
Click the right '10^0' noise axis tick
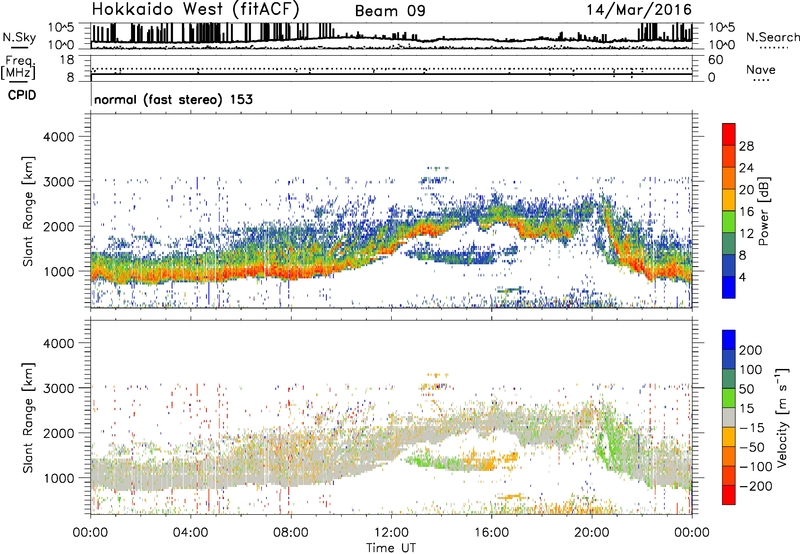(x=721, y=45)
